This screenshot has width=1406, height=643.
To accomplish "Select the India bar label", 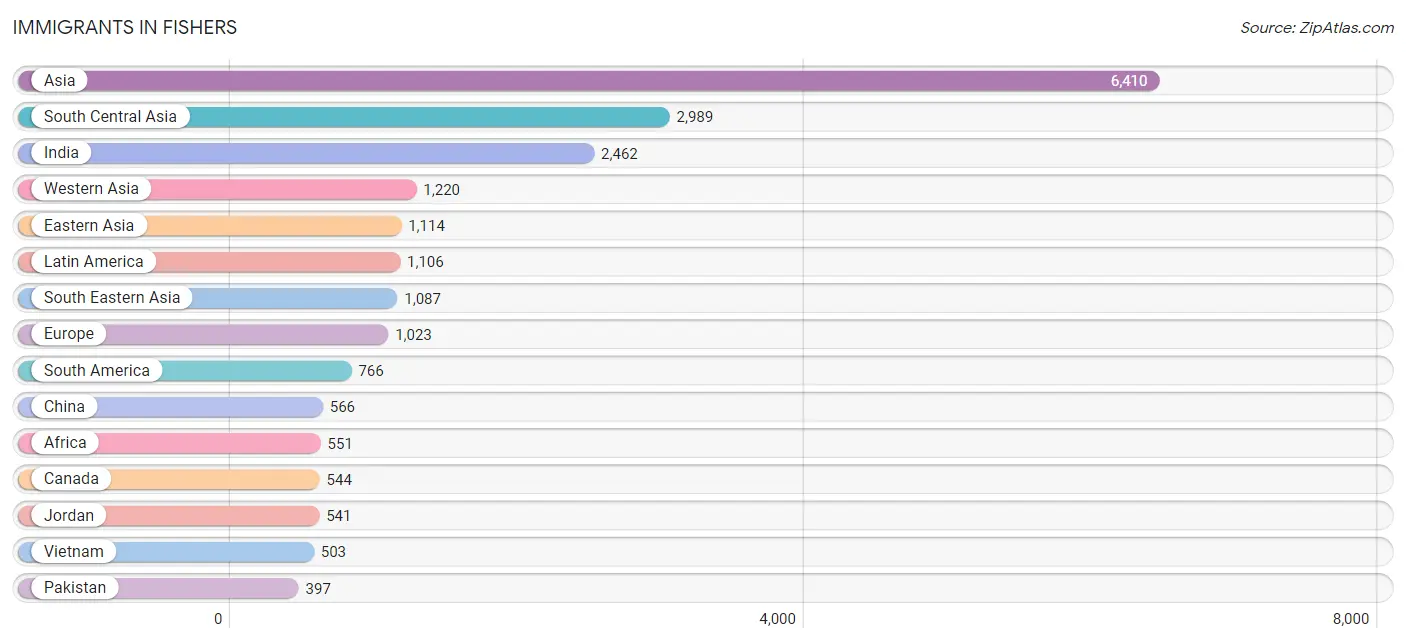I will click(61, 153).
